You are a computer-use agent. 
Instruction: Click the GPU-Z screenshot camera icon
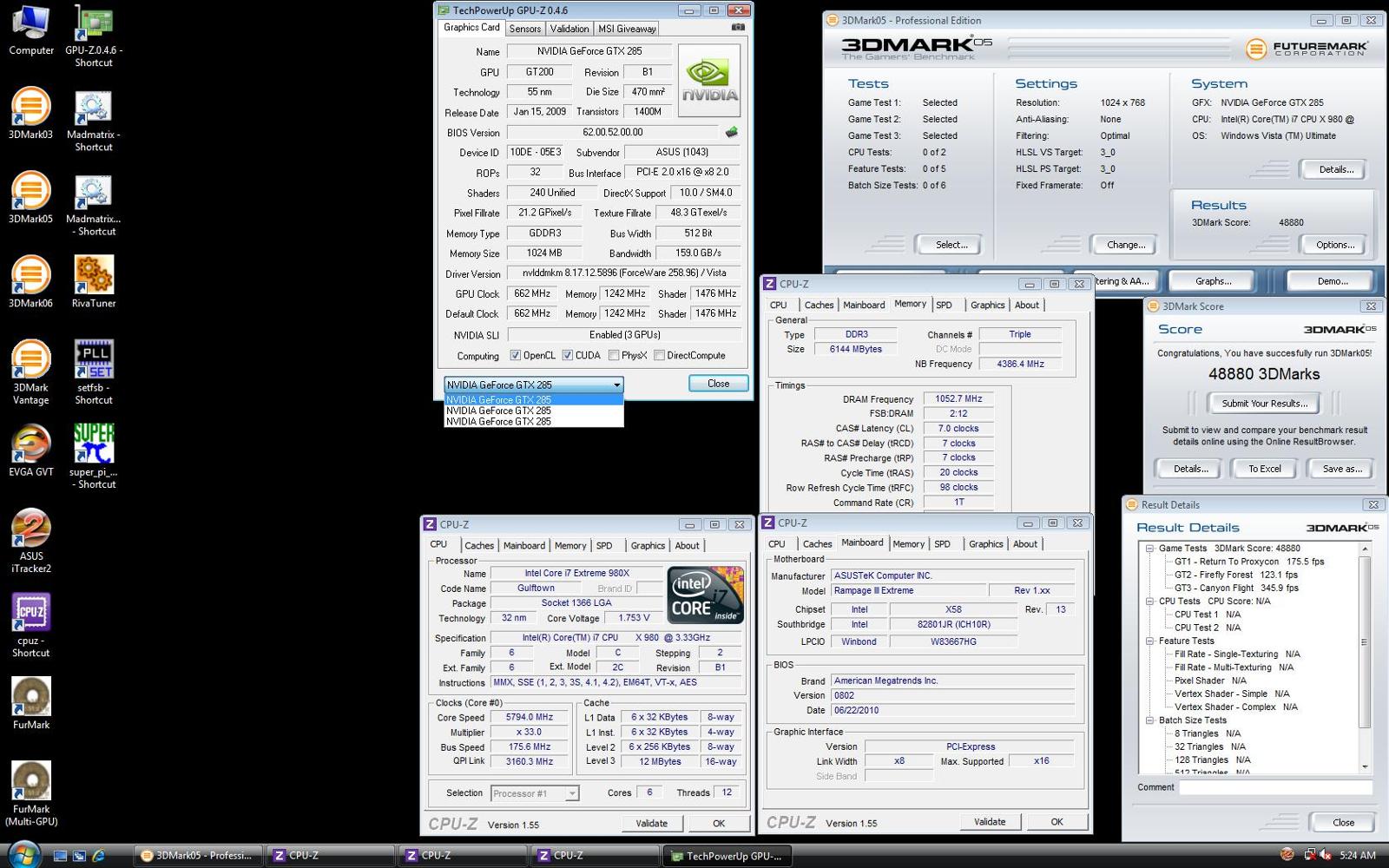click(738, 28)
